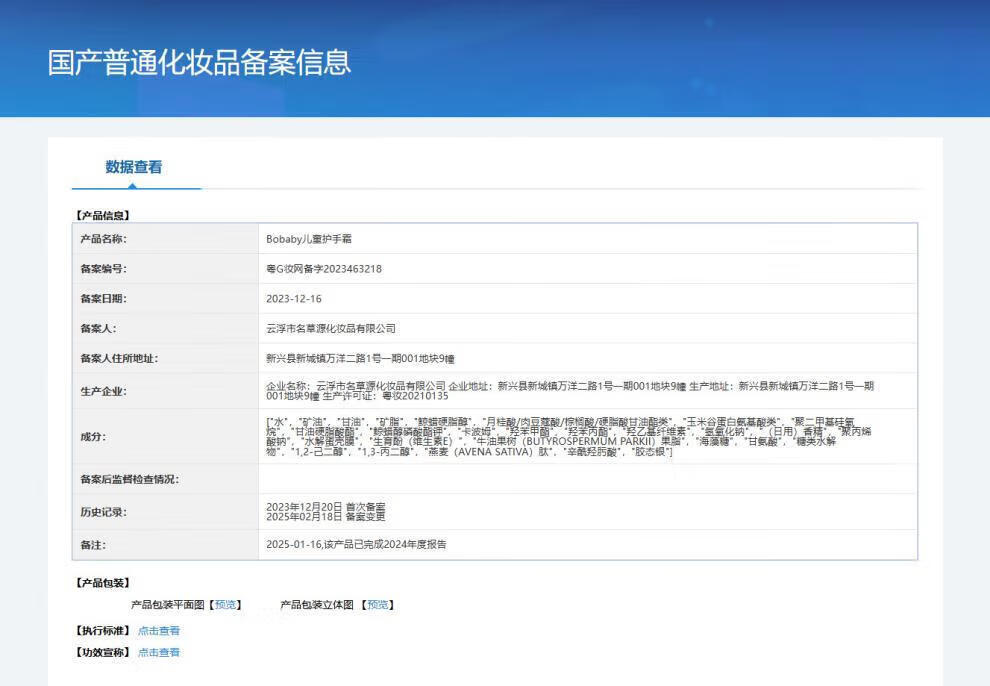
Task: Open 预览 link for 产品包装立体图
Action: tap(378, 605)
